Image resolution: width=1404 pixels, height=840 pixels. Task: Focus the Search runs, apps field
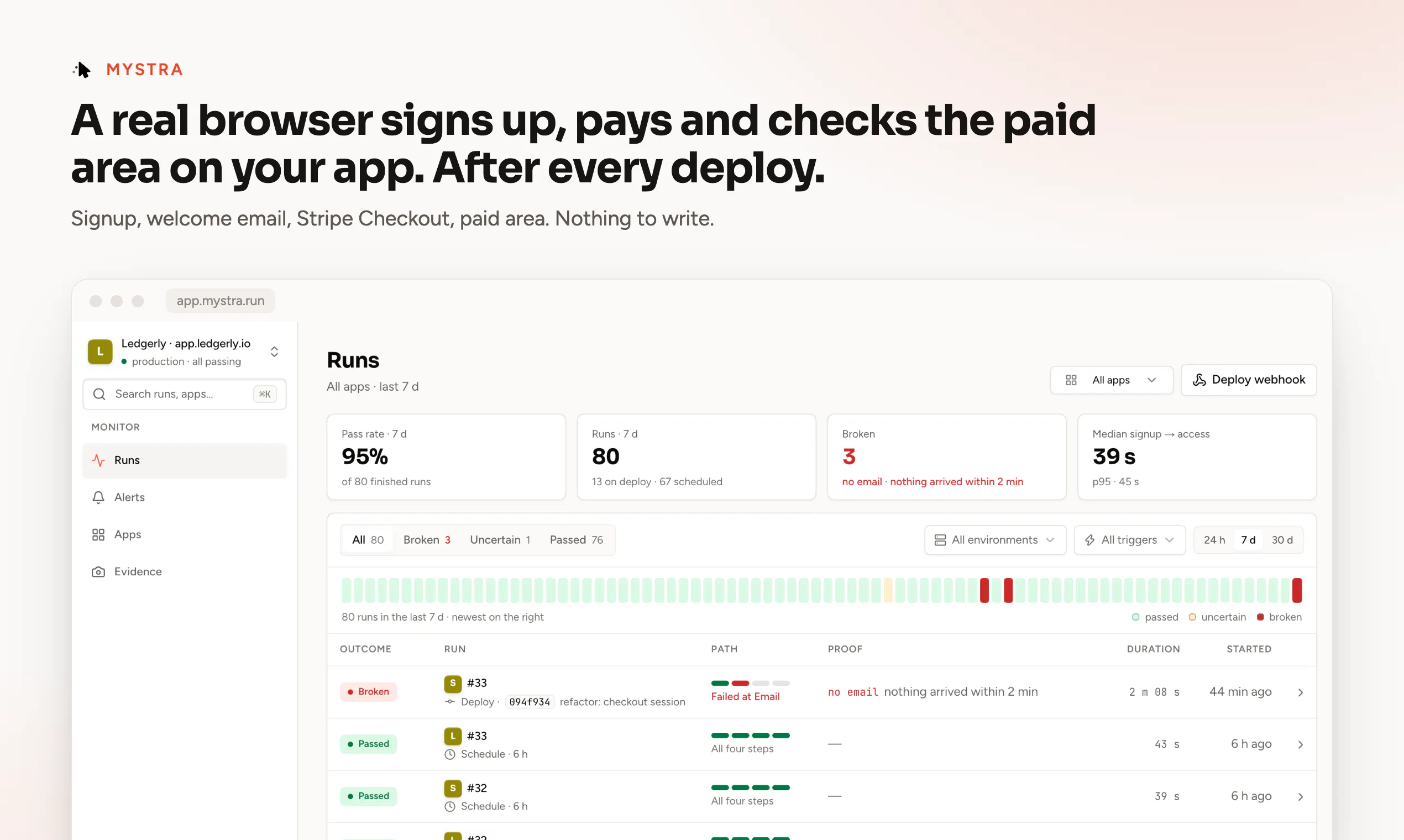185,394
